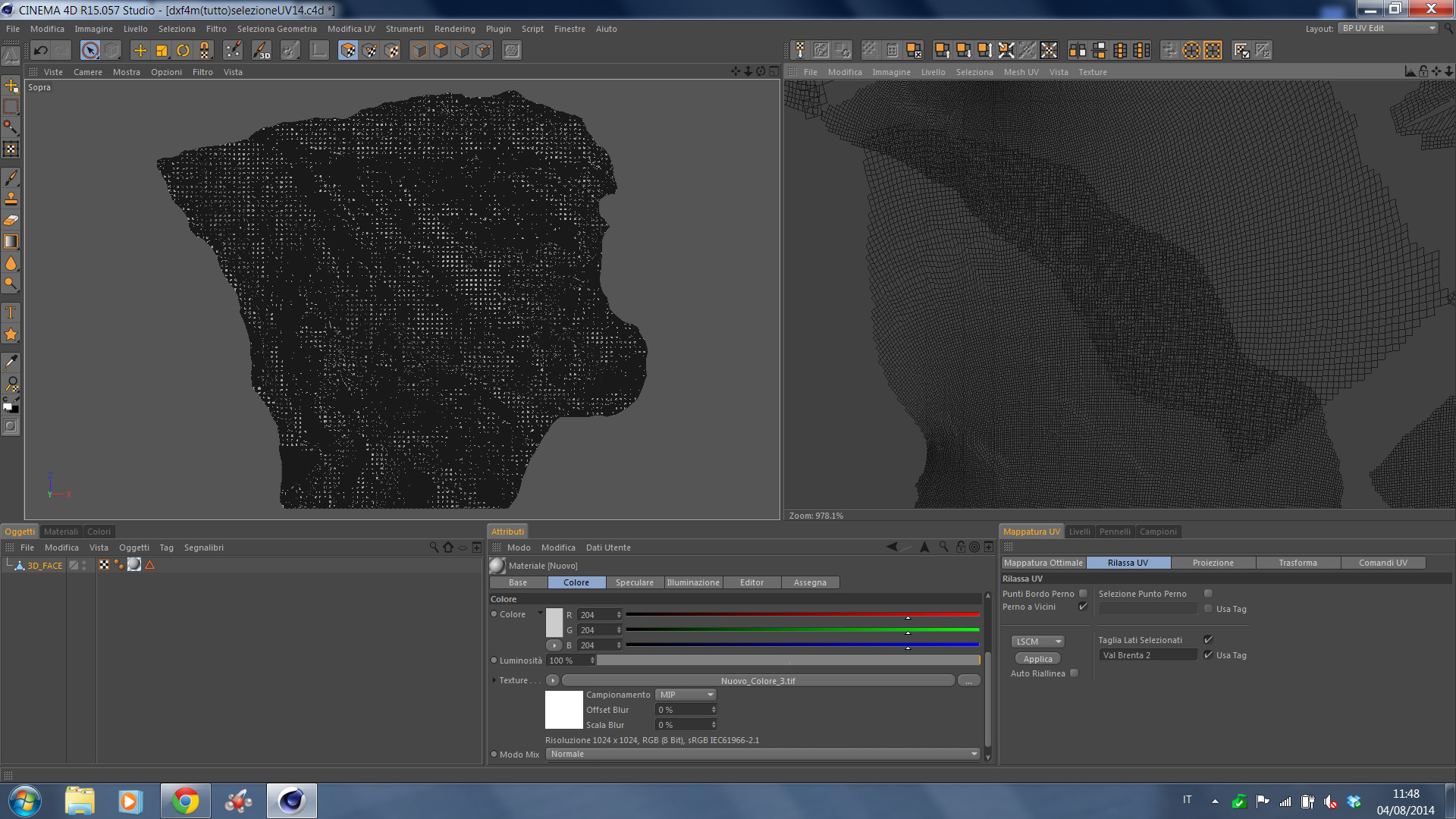The width and height of the screenshot is (1456, 819).
Task: Select the Clone Stamp tool
Action: click(x=11, y=199)
